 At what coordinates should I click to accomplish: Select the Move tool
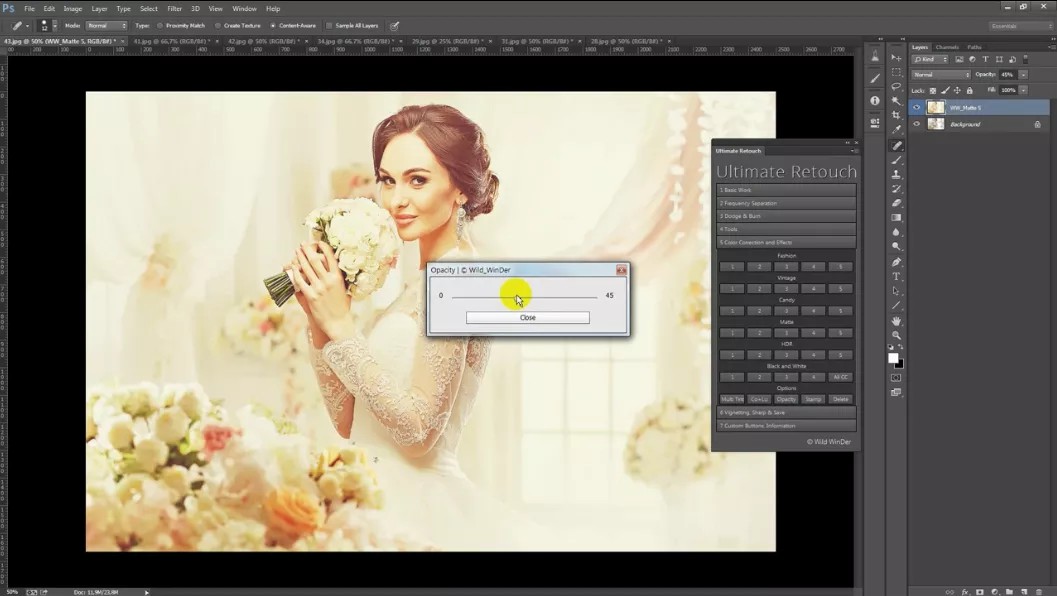tap(897, 58)
